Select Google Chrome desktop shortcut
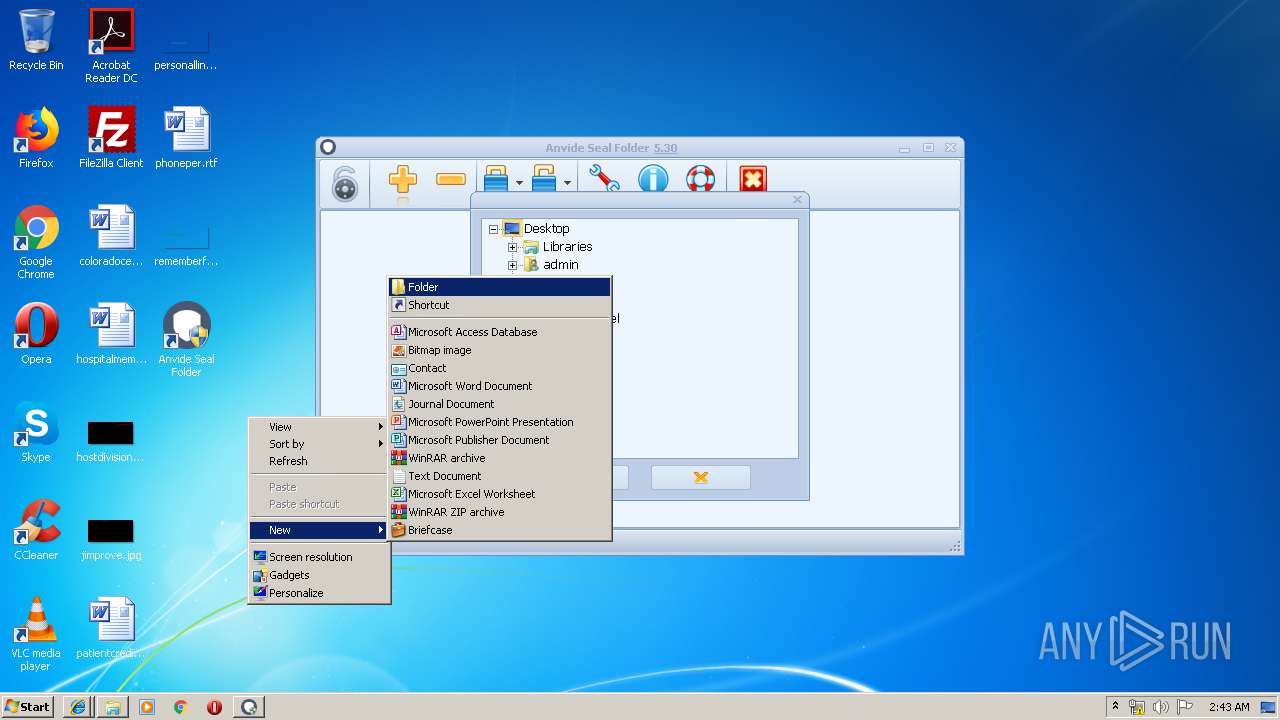 (x=36, y=242)
